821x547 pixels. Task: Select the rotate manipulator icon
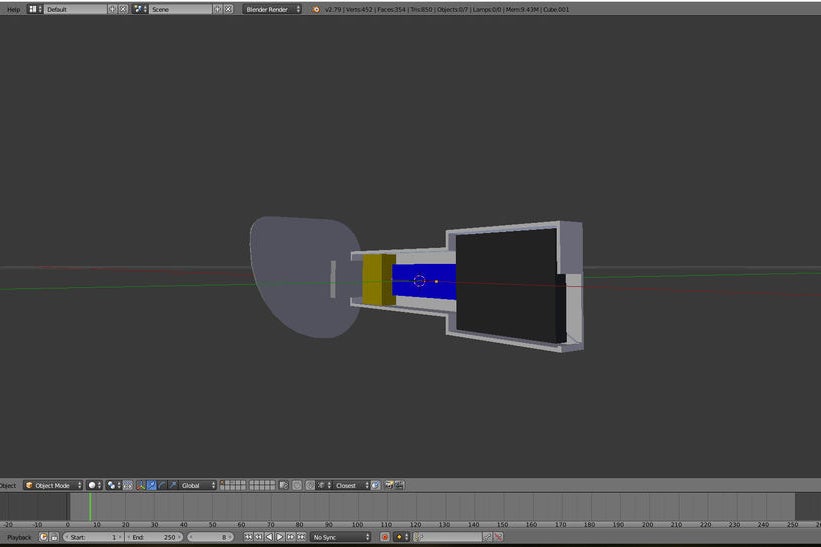point(162,485)
